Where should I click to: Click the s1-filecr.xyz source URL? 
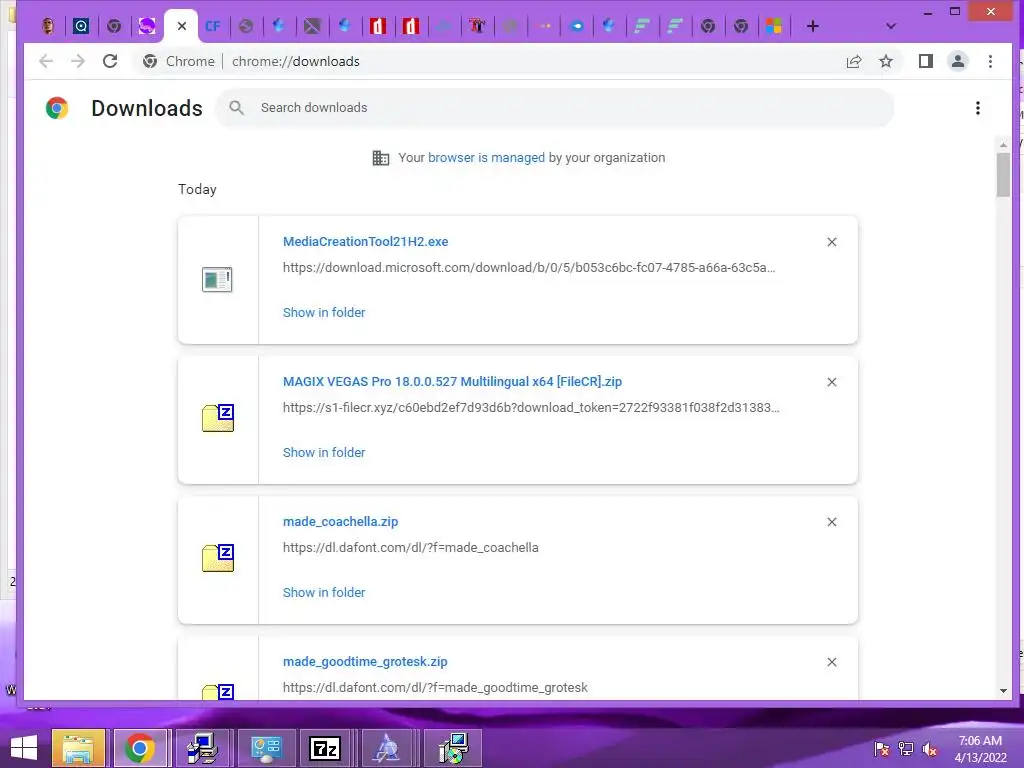[531, 408]
